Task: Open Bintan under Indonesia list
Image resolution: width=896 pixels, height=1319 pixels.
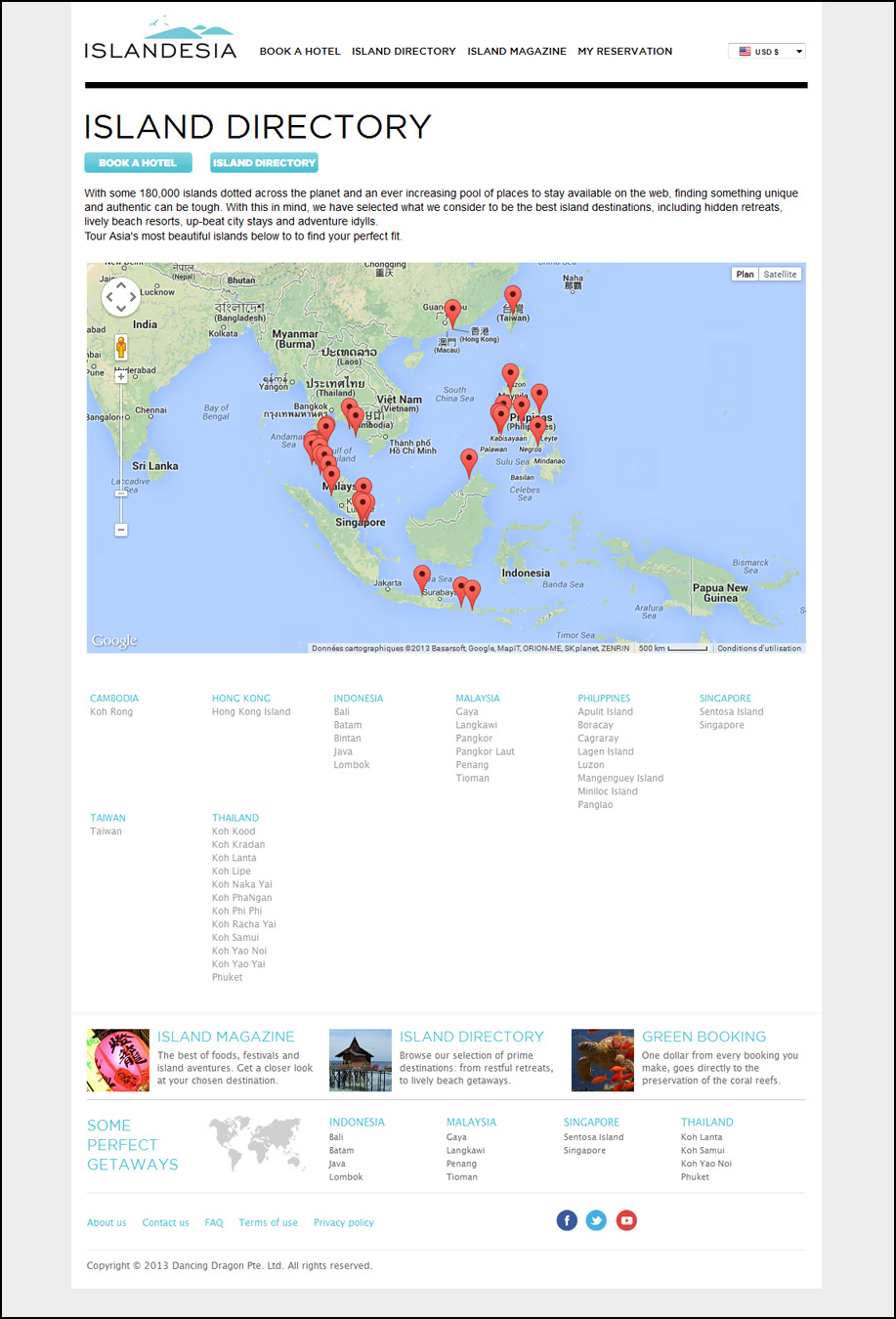Action: 347,739
